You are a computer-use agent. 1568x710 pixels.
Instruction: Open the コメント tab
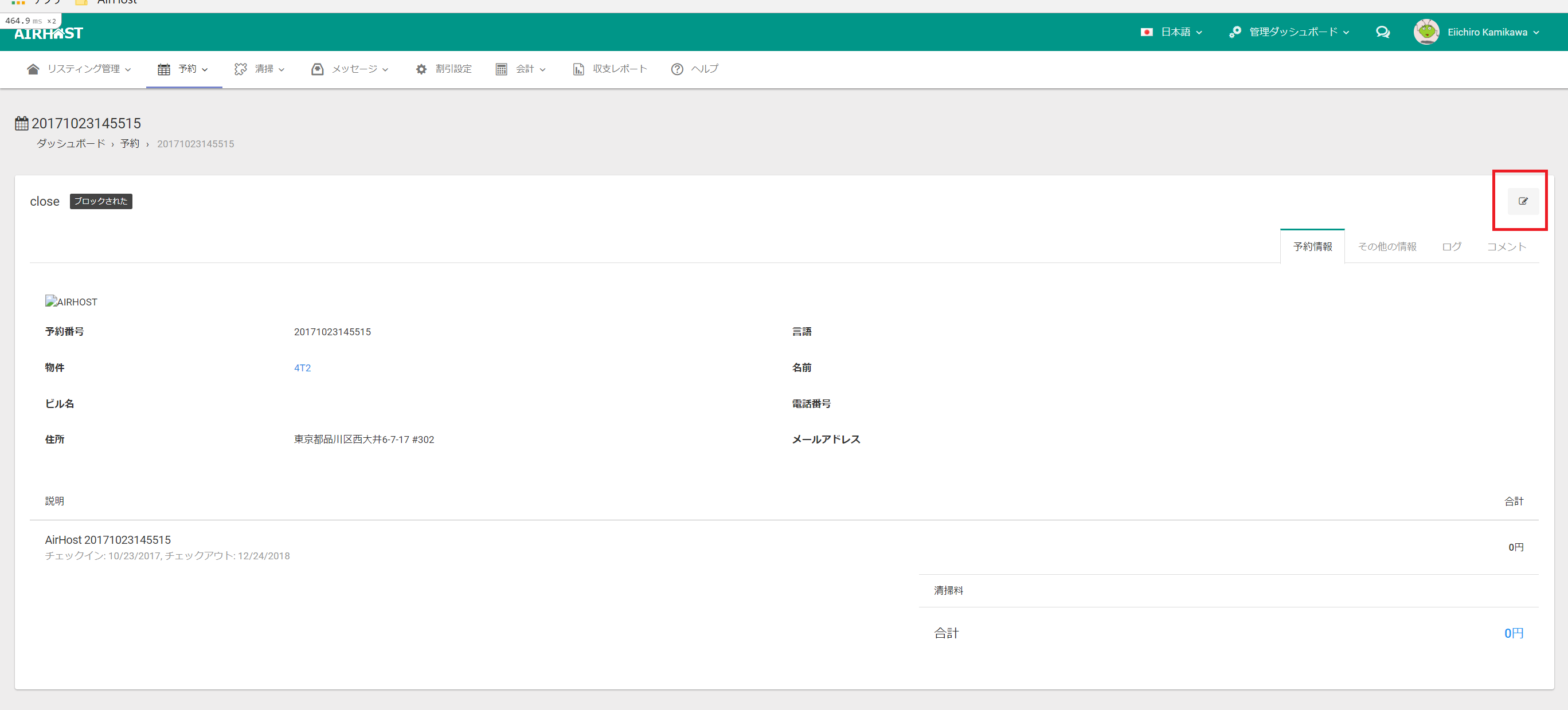[x=1506, y=246]
